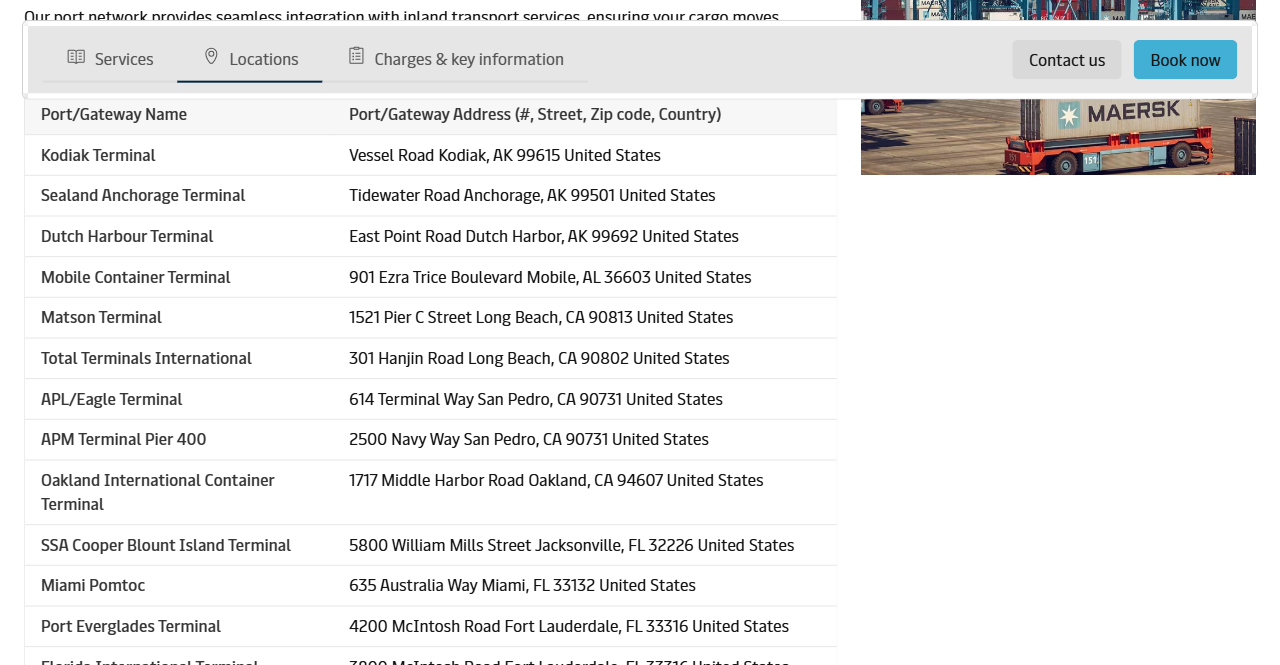Open the Services tab

[110, 59]
